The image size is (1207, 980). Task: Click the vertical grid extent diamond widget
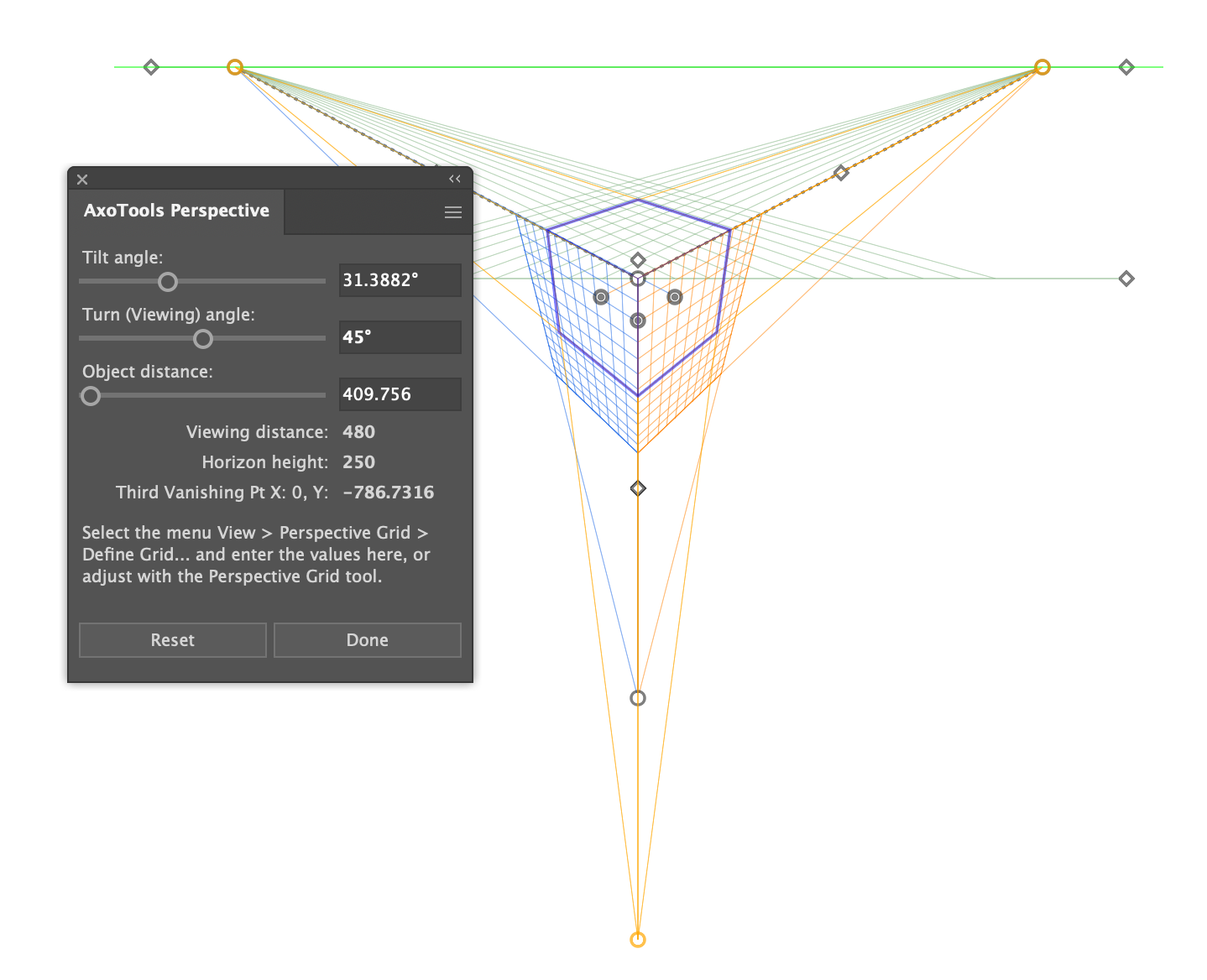638,487
